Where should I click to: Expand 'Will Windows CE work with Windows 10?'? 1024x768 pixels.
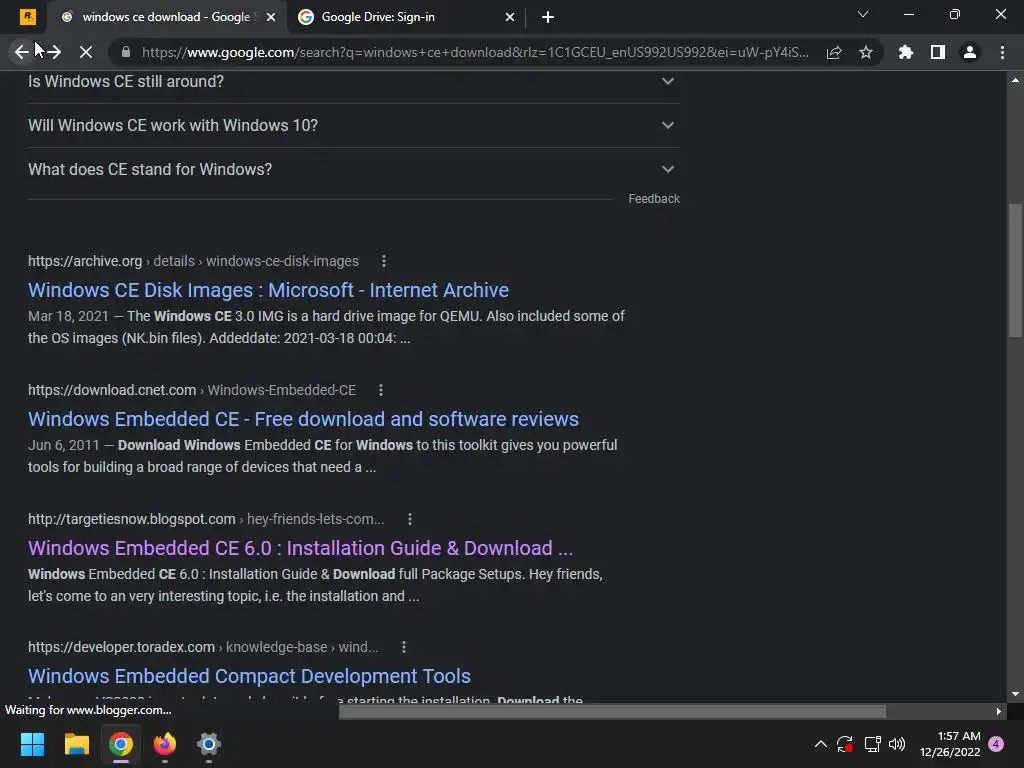tap(353, 125)
